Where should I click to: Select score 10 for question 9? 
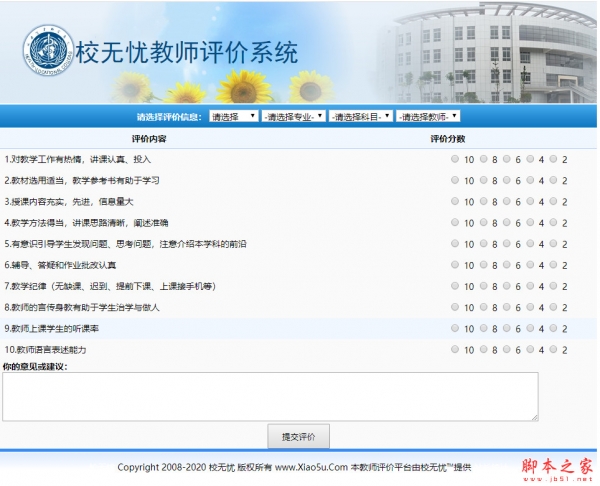tap(455, 328)
